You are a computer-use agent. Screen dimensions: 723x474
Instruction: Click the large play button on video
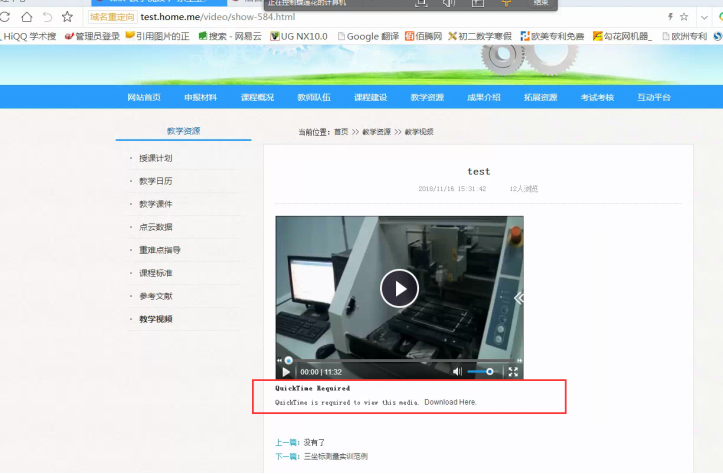(x=399, y=289)
